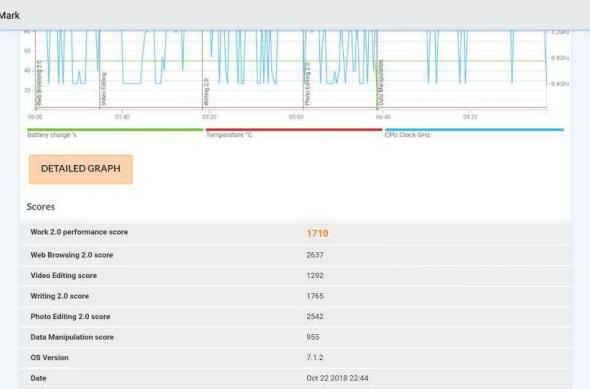Select the Video Editing graph marker
The width and height of the screenshot is (590, 389).
tap(104, 89)
